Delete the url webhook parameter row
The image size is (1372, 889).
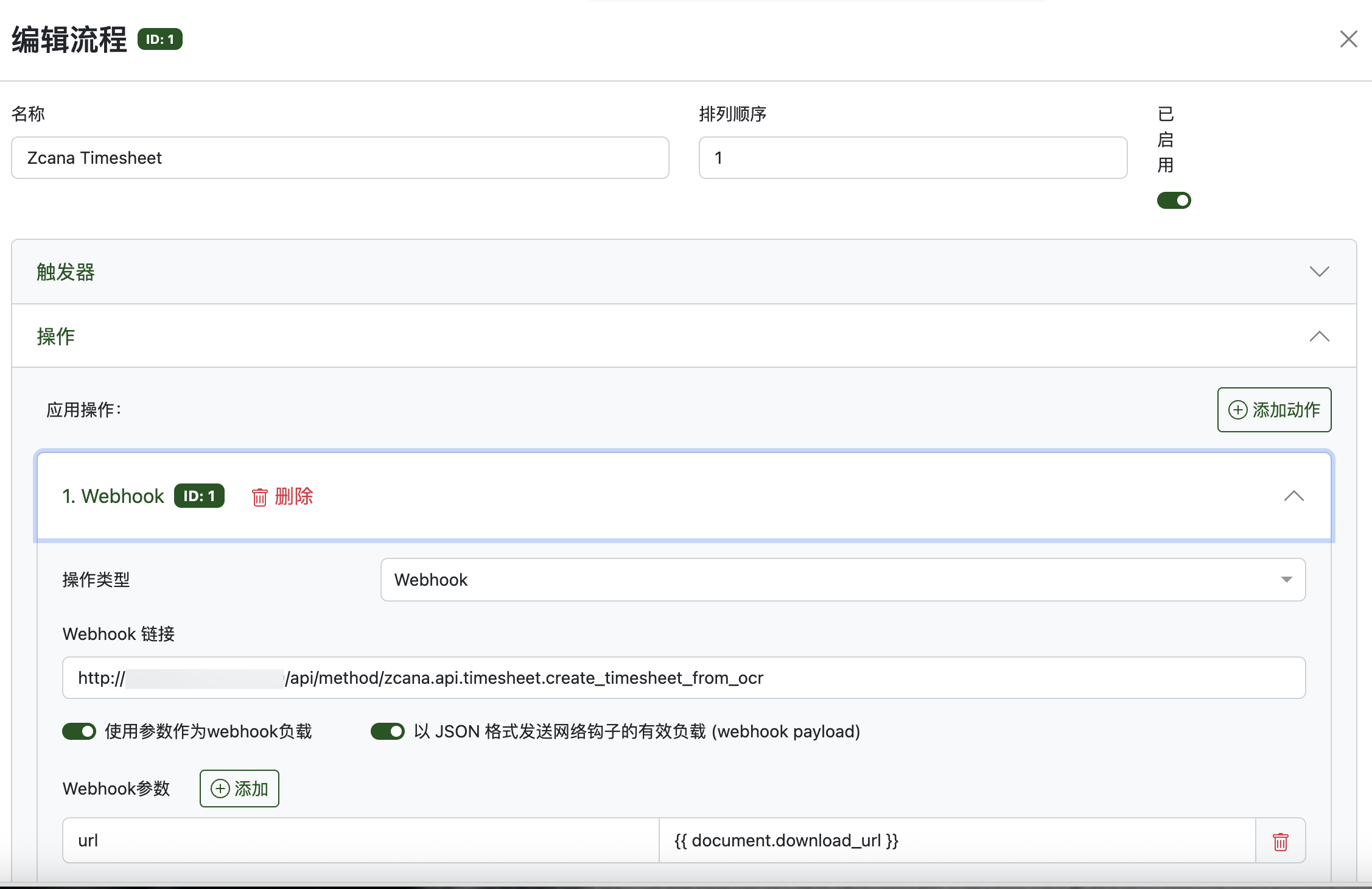1280,841
